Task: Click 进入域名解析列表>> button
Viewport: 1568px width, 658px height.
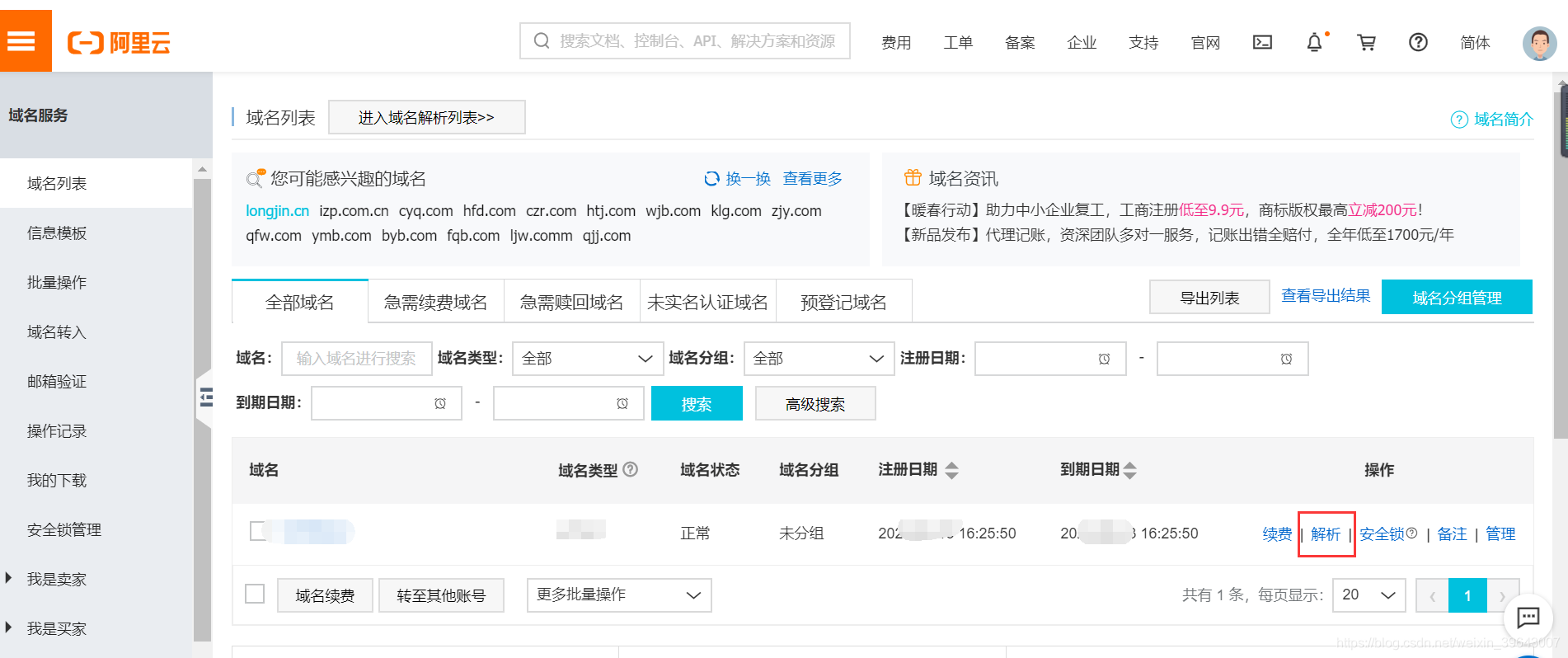Action: pos(426,117)
